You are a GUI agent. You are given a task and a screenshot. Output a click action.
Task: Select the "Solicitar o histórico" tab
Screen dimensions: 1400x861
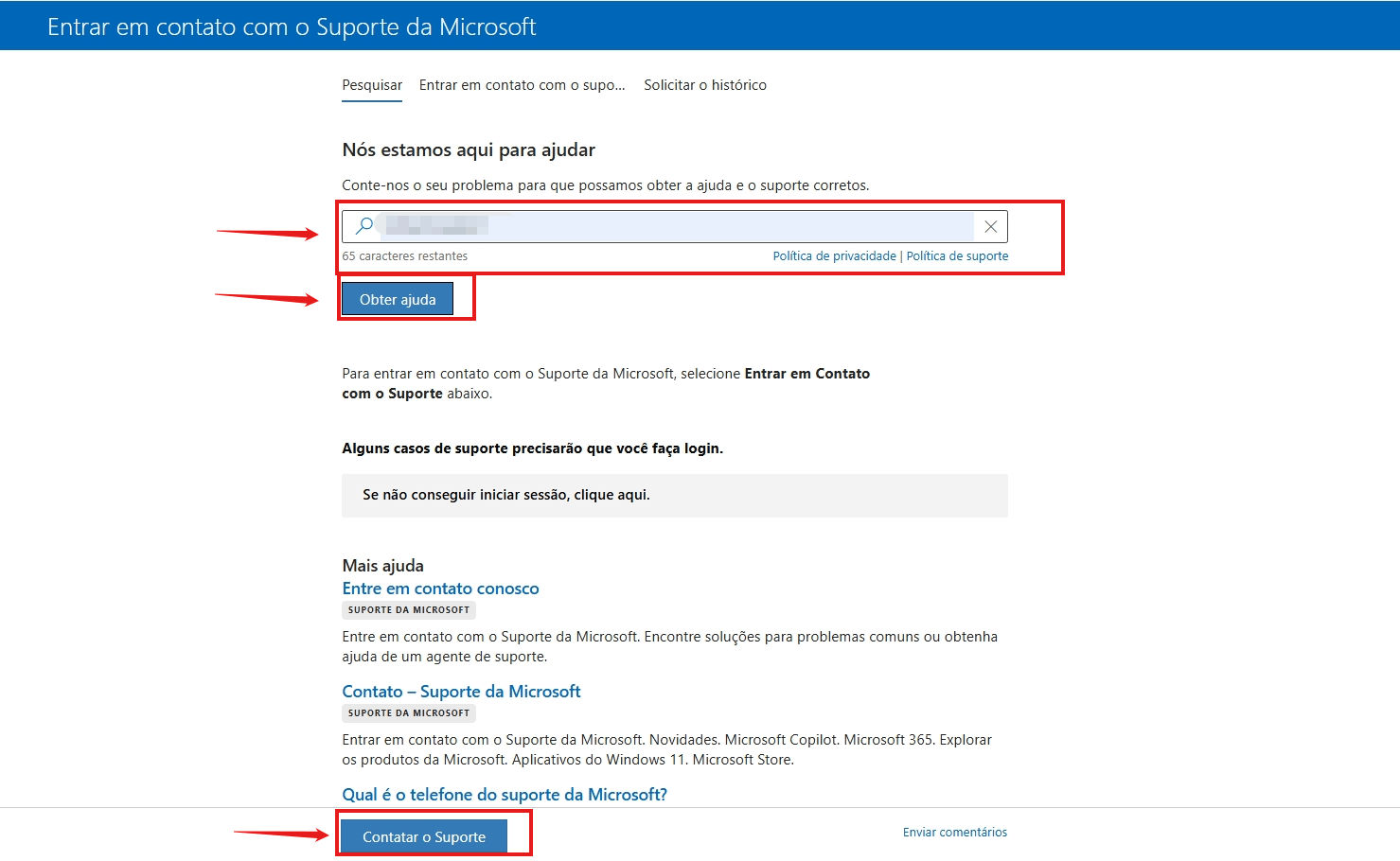point(704,84)
